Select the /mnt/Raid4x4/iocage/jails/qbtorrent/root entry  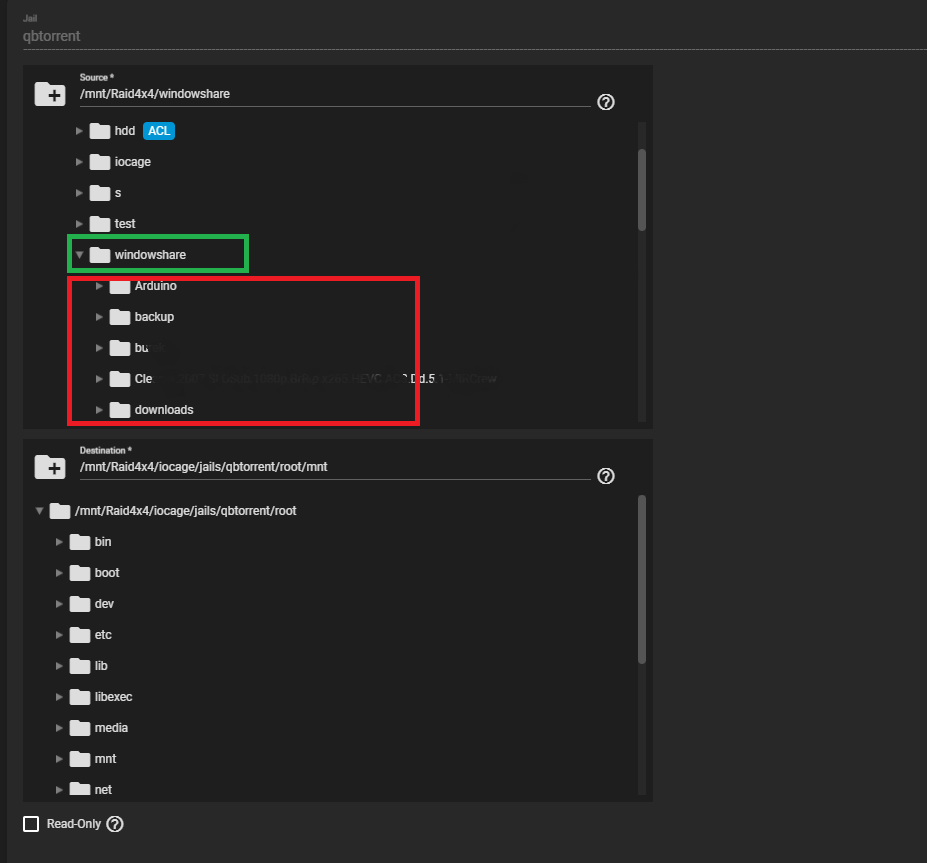pyautogui.click(x=186, y=511)
